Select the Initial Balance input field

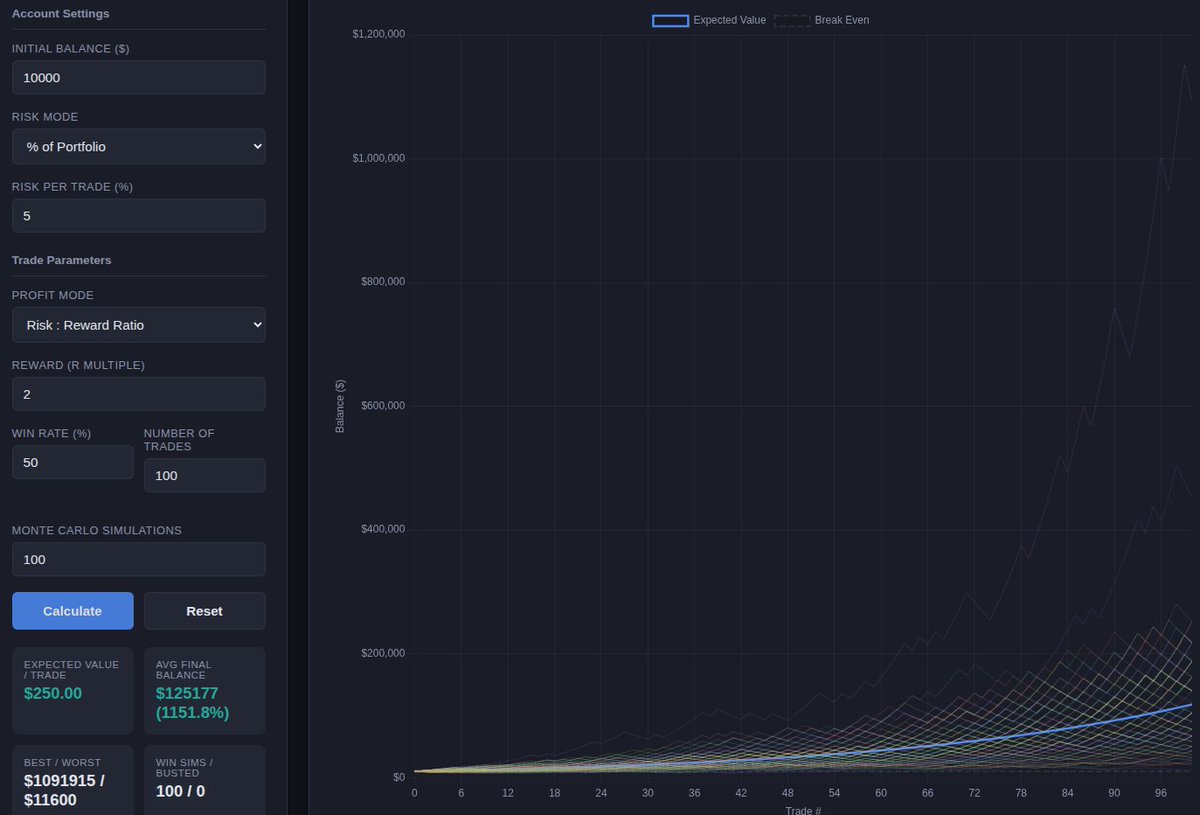click(138, 77)
